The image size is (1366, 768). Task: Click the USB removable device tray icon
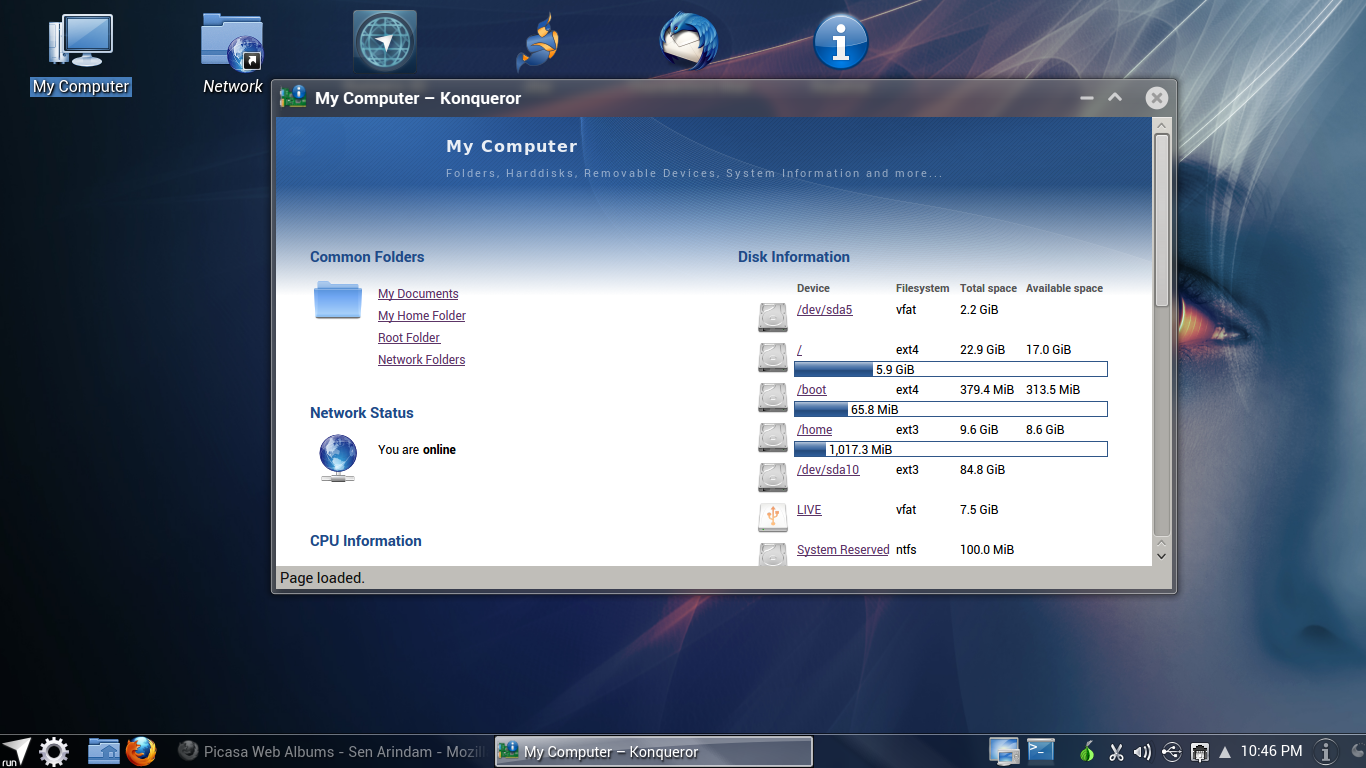coord(1171,750)
